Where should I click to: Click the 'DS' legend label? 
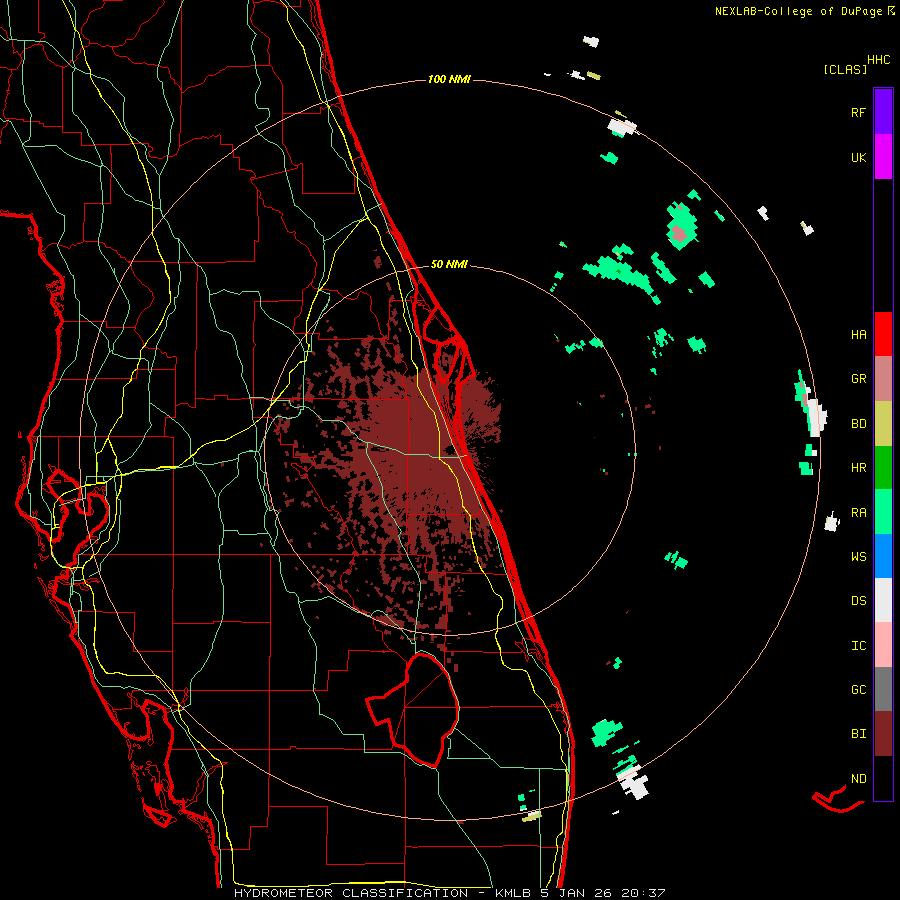click(858, 601)
